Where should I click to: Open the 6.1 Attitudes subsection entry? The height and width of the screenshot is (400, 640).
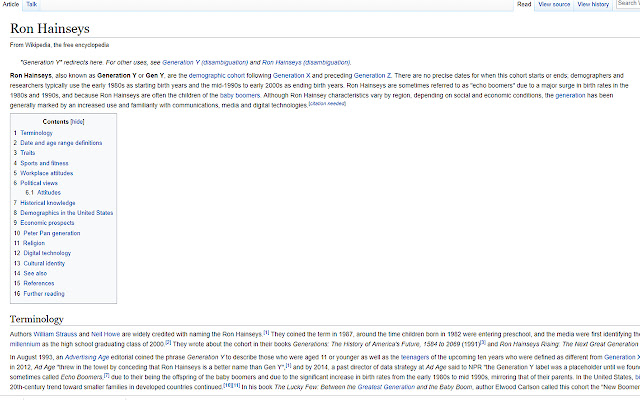click(x=49, y=193)
